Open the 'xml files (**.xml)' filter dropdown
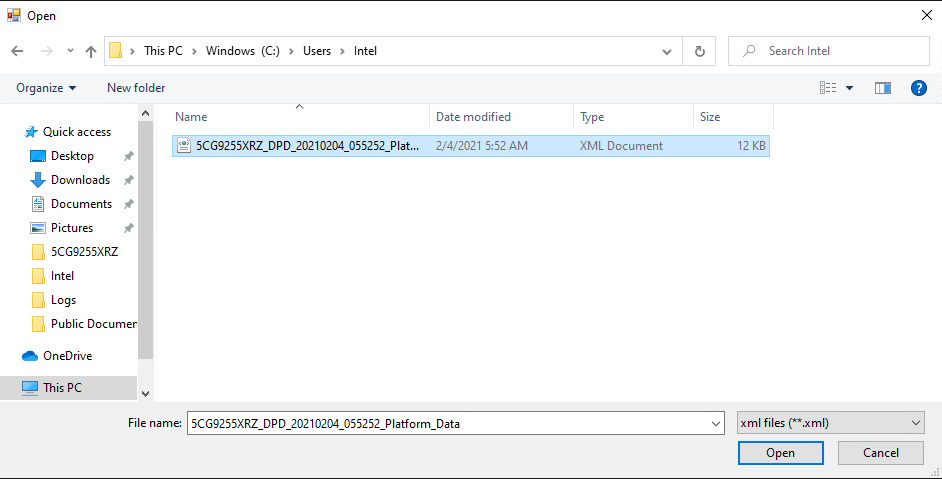Viewport: 942px width, 479px height. 831,423
